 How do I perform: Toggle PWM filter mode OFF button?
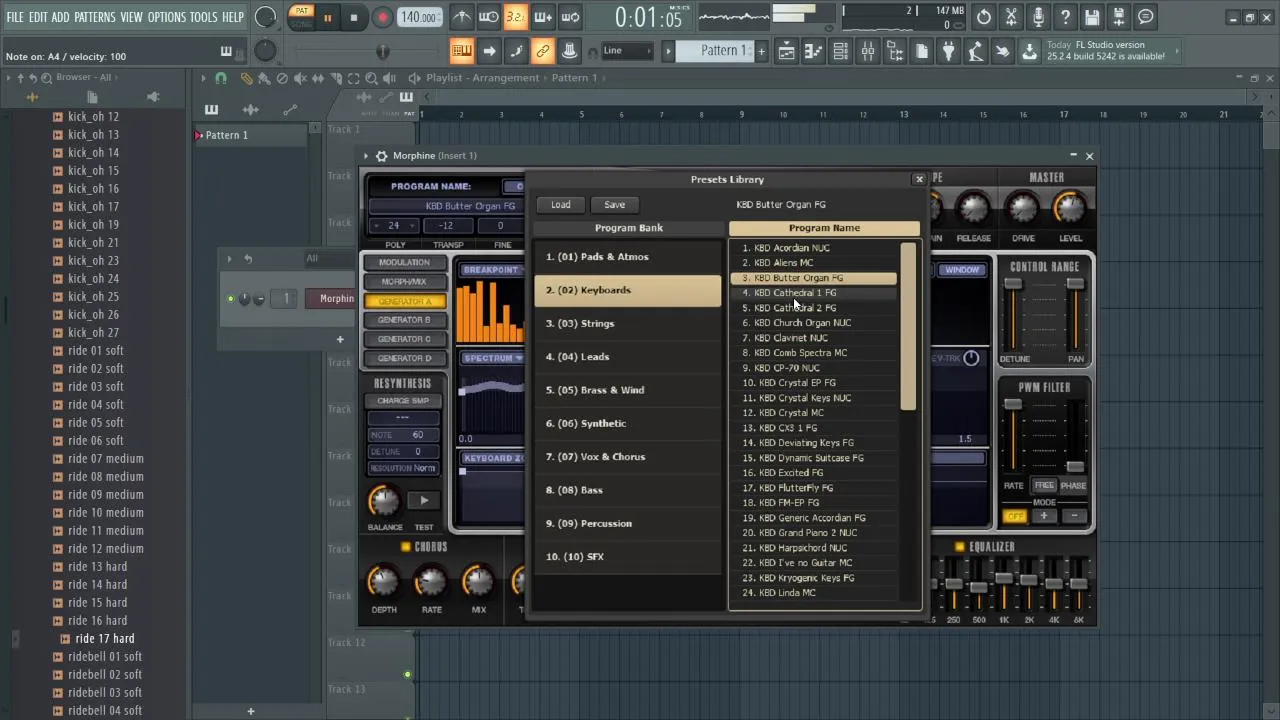coord(1014,516)
